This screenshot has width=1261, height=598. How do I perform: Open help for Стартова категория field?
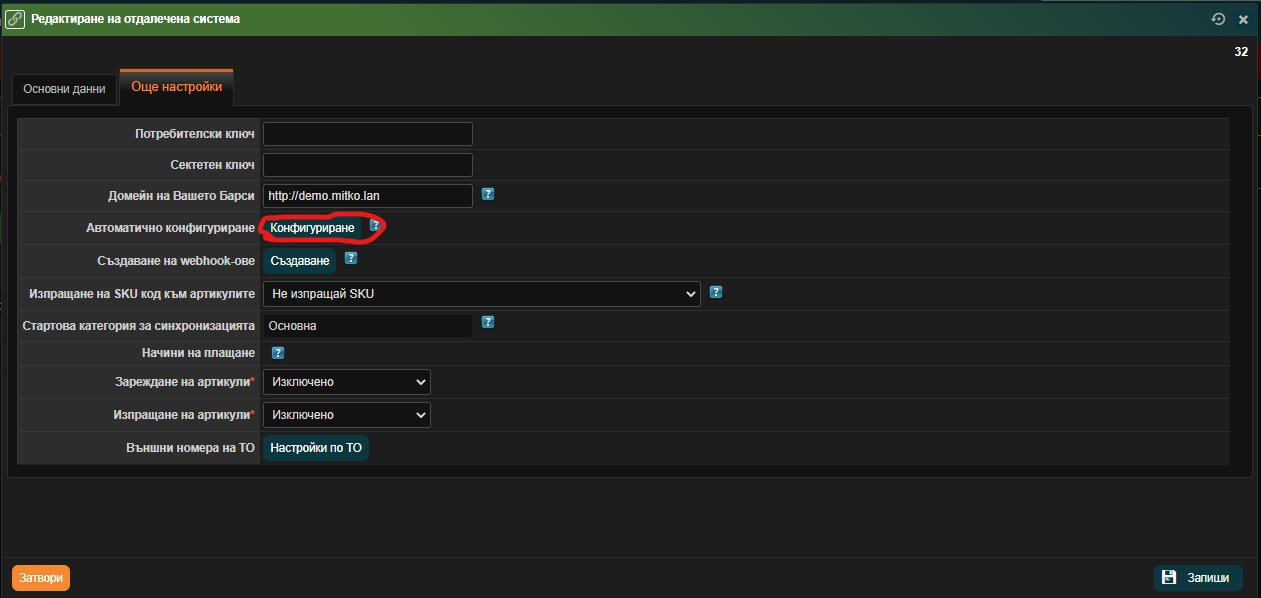click(x=488, y=322)
